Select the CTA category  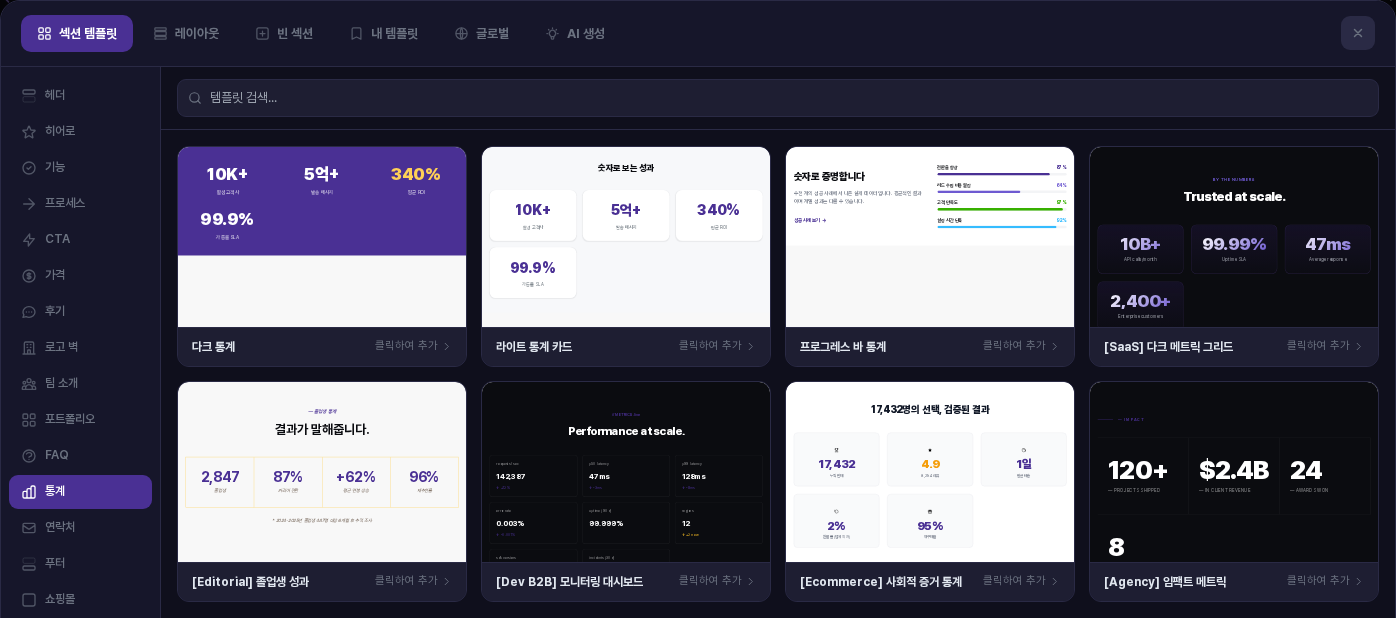tap(80, 239)
